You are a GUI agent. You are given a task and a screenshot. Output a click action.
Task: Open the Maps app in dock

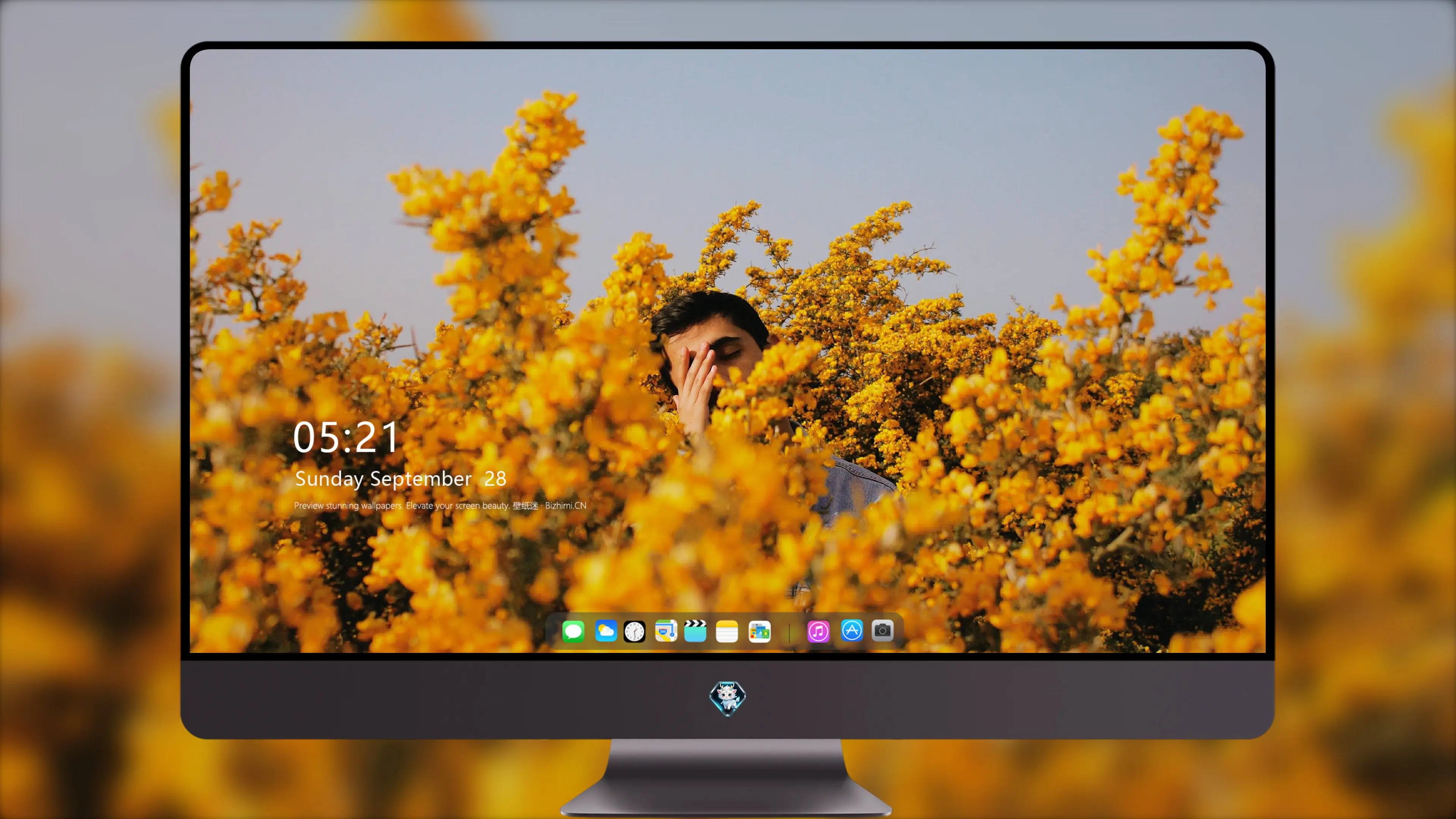tap(666, 631)
